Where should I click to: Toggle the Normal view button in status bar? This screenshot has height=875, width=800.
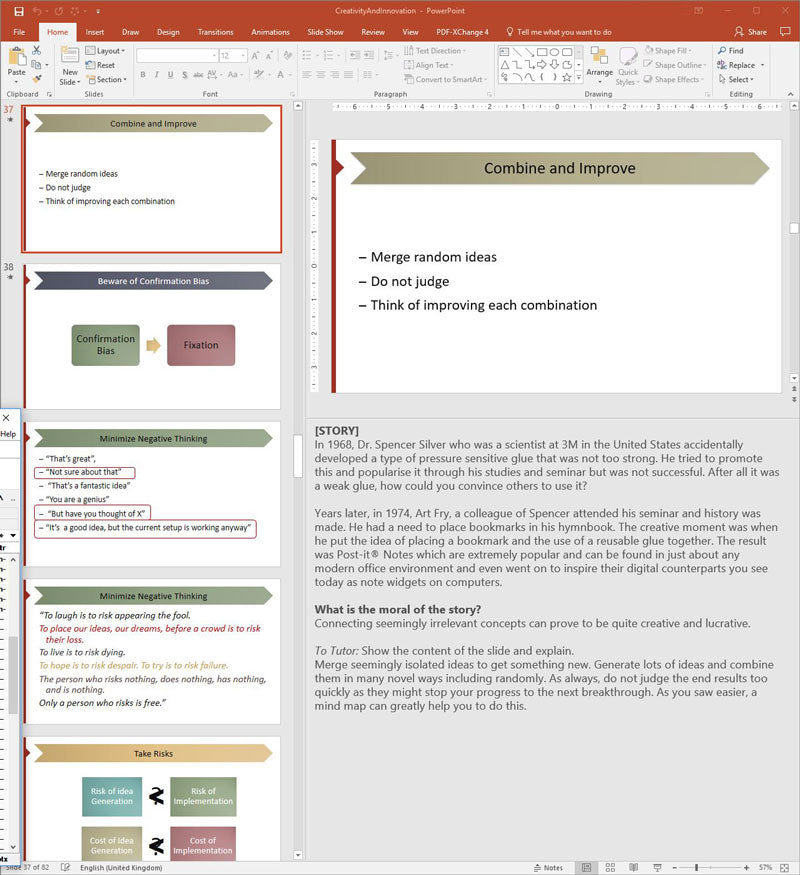point(586,867)
